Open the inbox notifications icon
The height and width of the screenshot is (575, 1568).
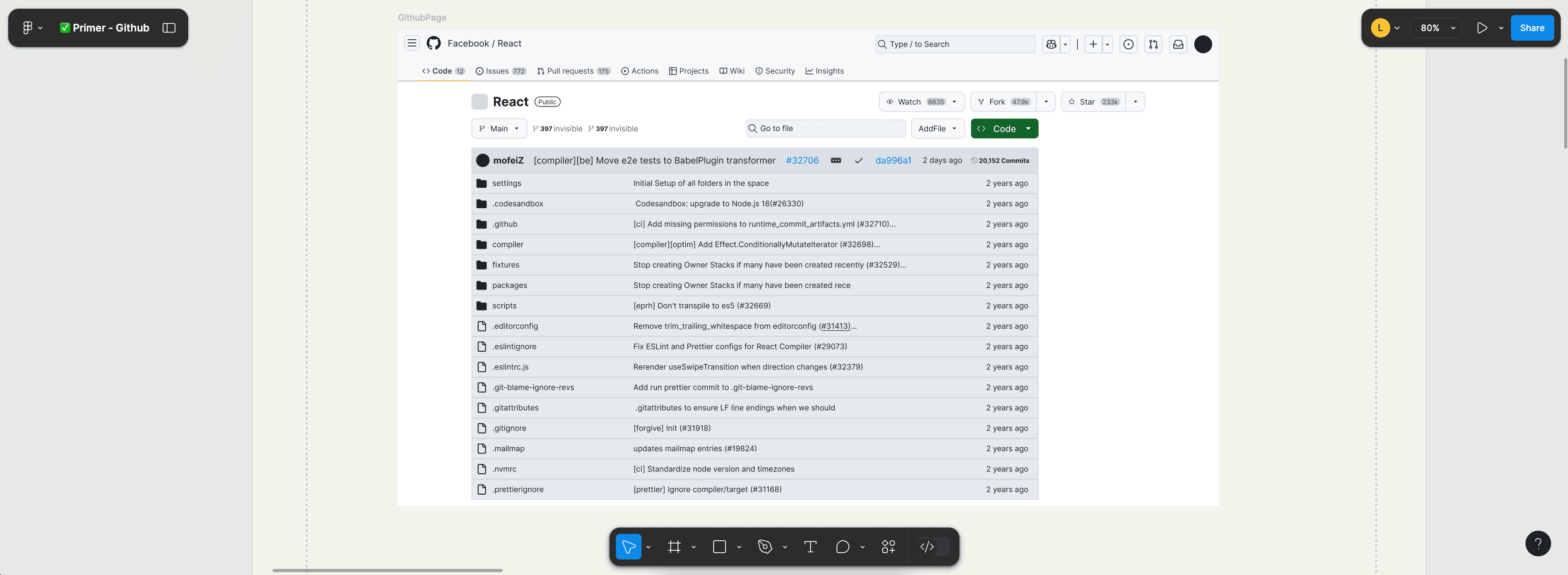[x=1178, y=44]
